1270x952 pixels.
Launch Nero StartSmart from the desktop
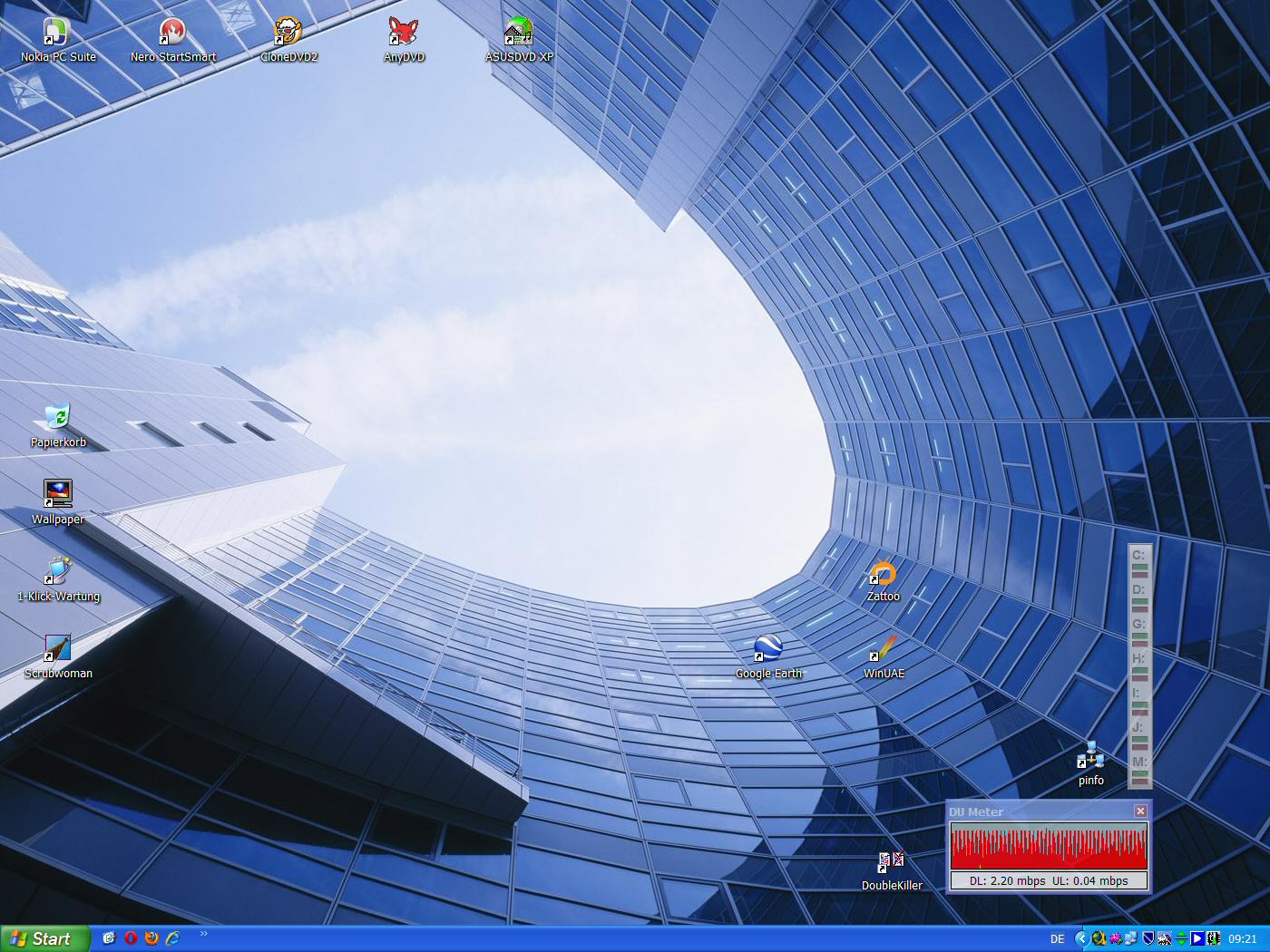[x=172, y=33]
